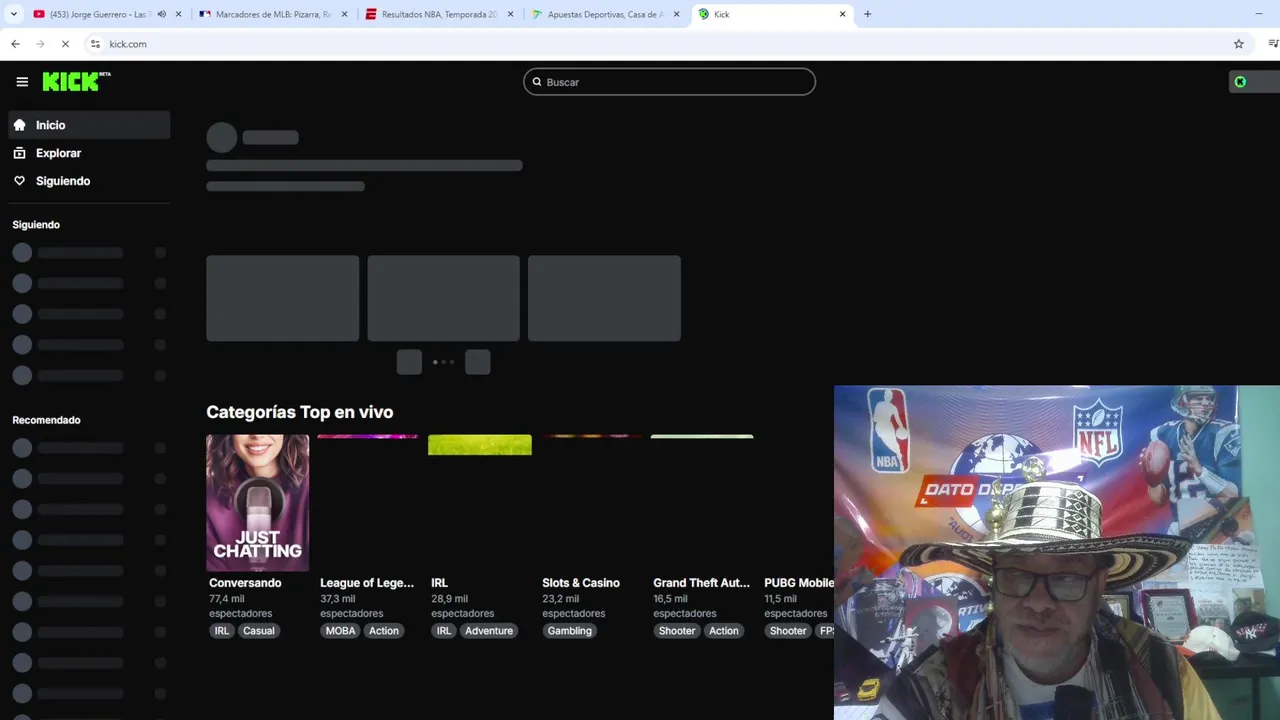The image size is (1280, 720).
Task: Open the tab search dropdown arrow
Action: click(14, 14)
